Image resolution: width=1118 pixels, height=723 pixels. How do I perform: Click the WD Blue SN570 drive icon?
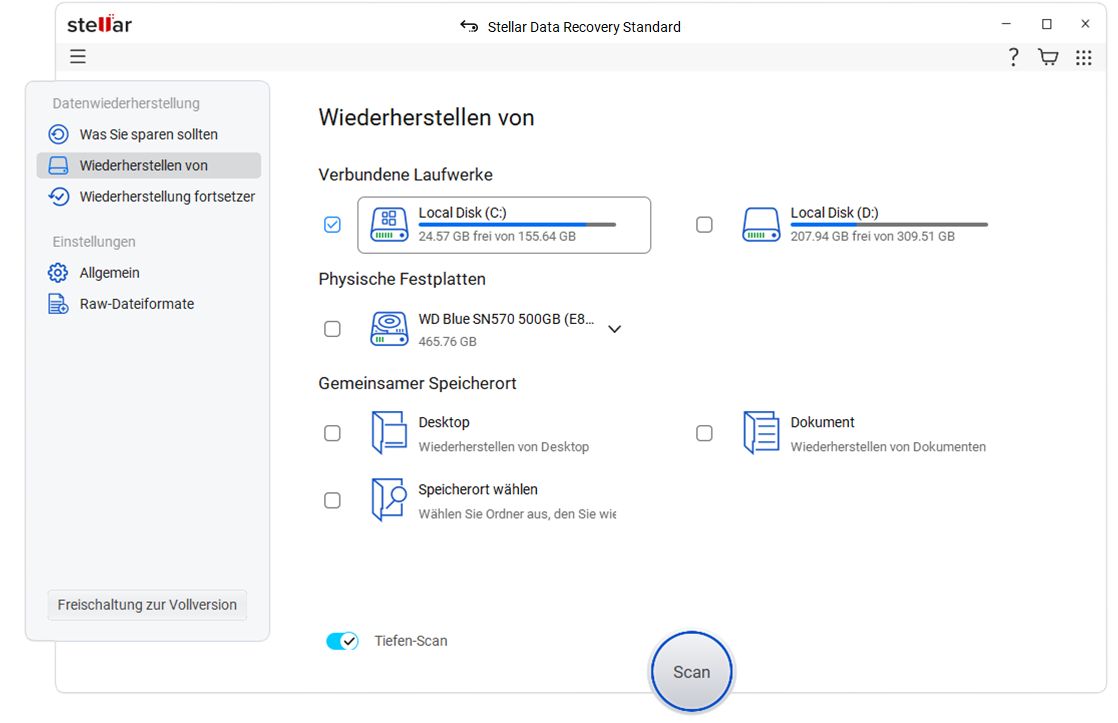point(389,328)
